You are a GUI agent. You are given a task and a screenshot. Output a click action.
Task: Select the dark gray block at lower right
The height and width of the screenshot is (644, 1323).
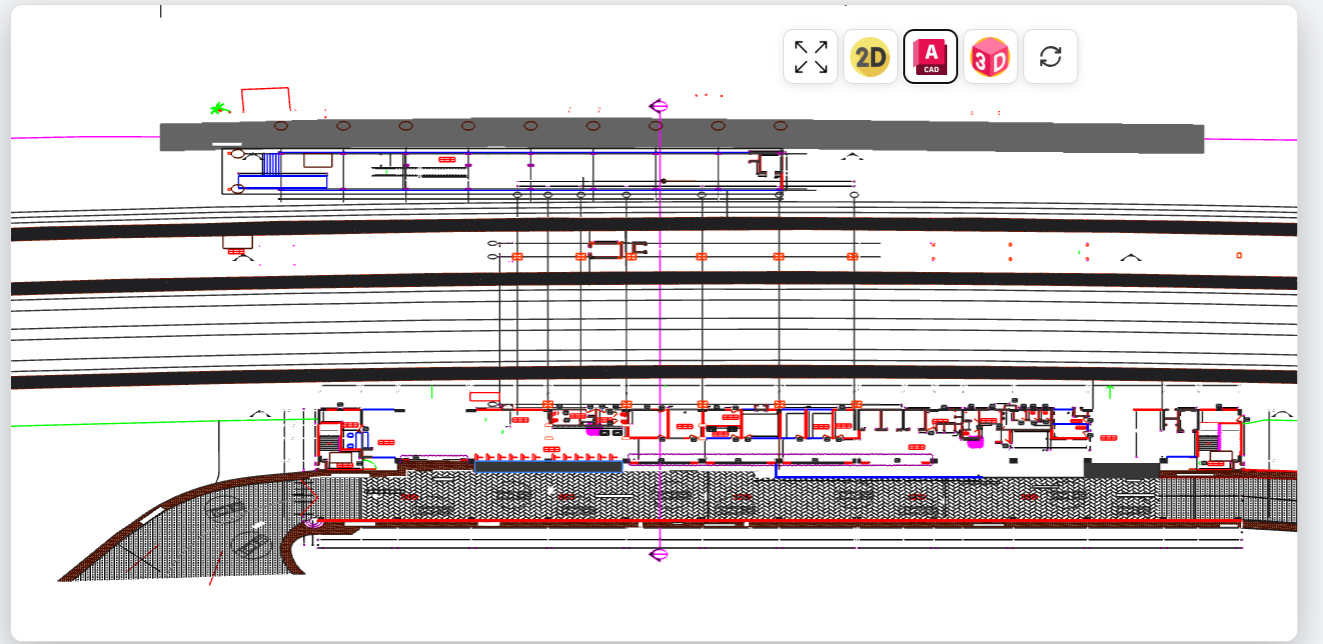pyautogui.click(x=1122, y=468)
